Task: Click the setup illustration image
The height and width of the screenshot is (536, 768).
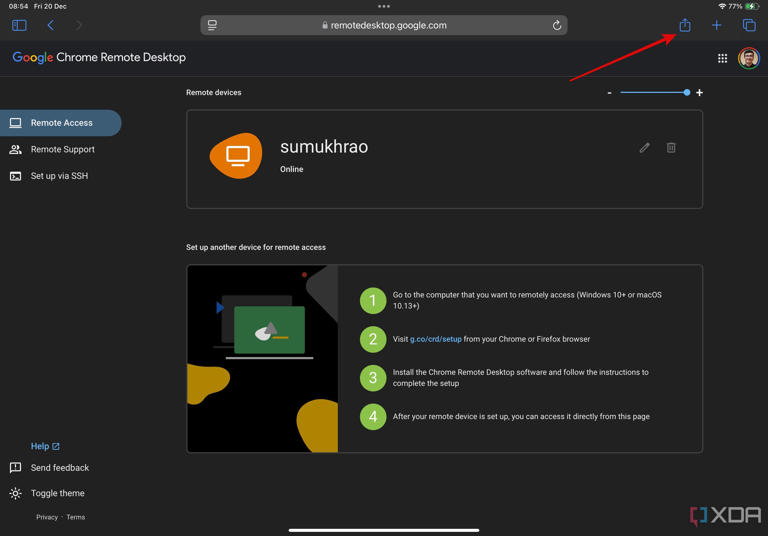Action: (x=263, y=359)
